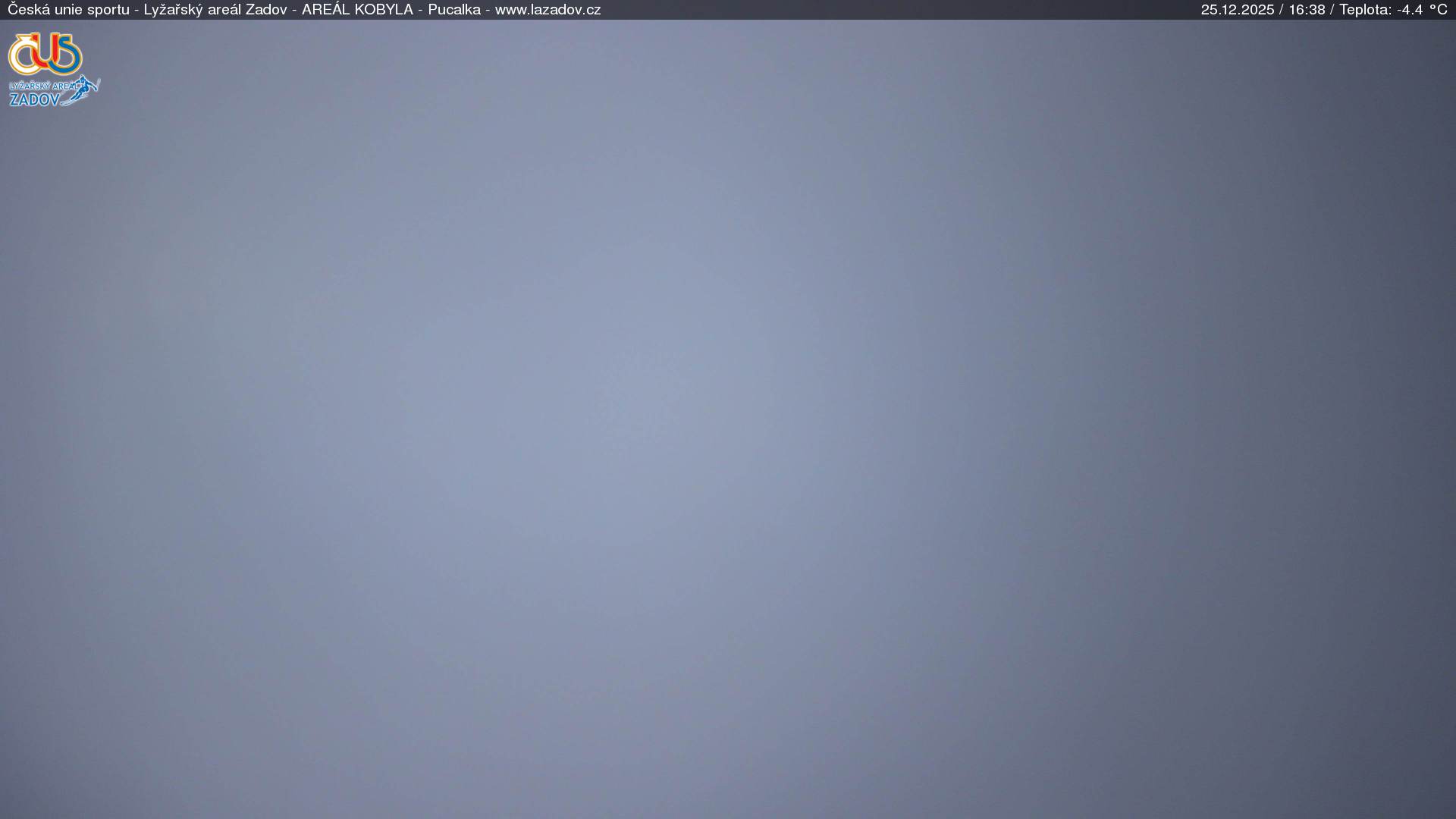The image size is (1456, 819).
Task: Click the Lyžařský areál logo caption
Action: tap(42, 86)
